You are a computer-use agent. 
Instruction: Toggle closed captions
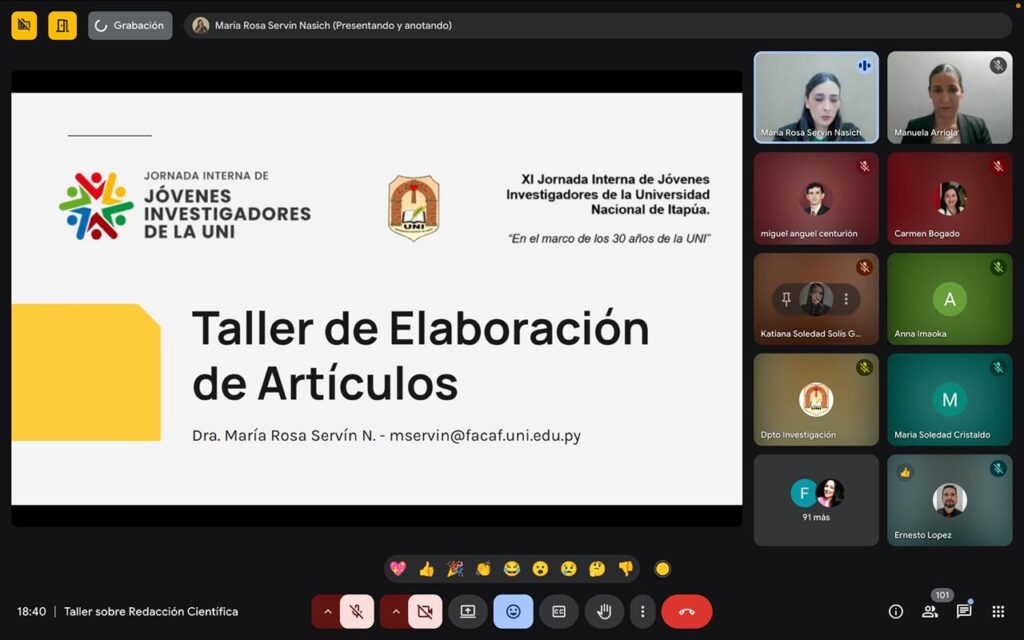559,611
